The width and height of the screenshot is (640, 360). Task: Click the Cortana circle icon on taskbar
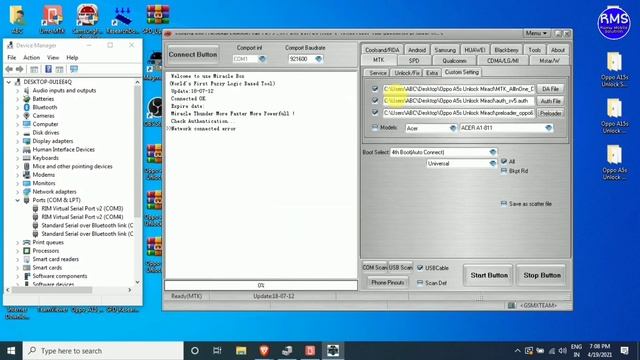pos(195,351)
